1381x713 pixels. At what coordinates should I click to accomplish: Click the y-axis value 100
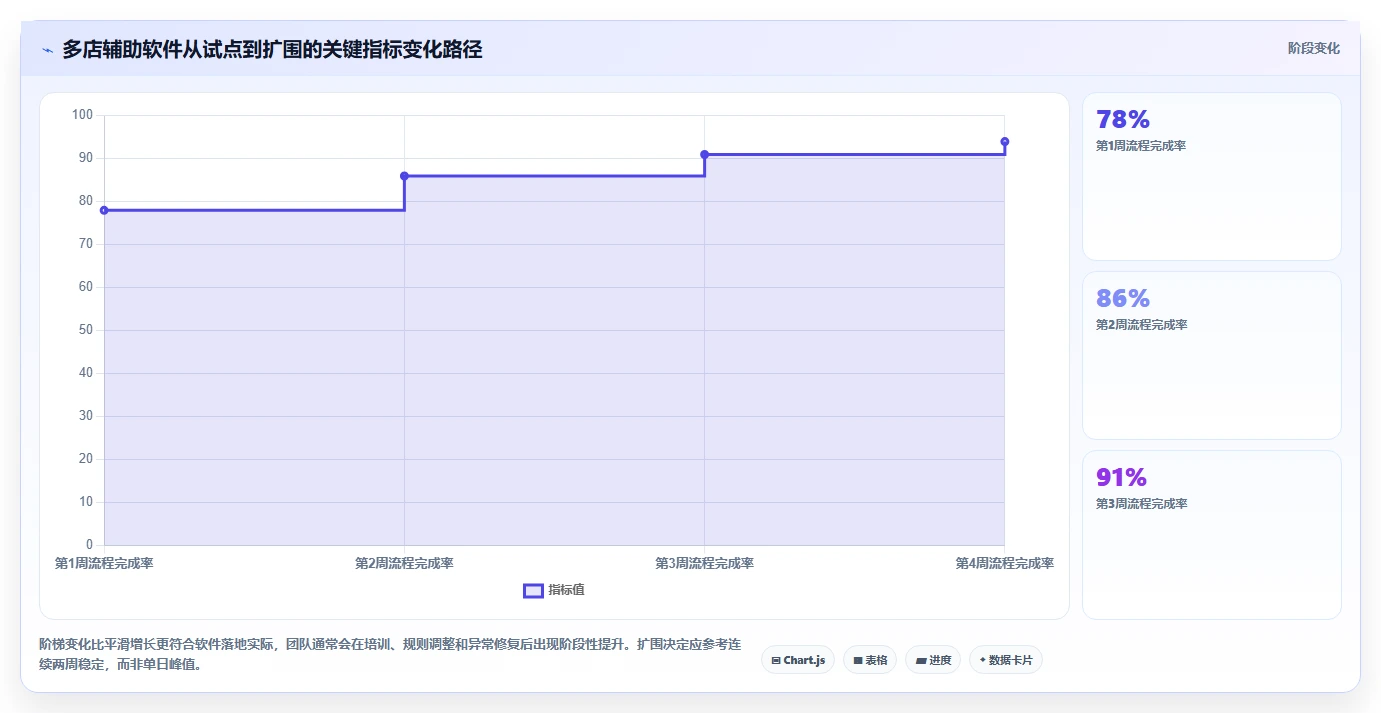tap(82, 115)
